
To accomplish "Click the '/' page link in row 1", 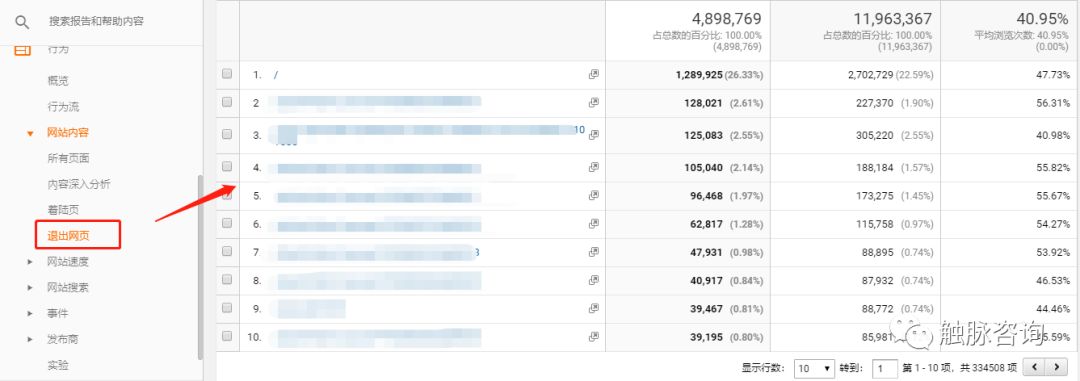I will [276, 75].
